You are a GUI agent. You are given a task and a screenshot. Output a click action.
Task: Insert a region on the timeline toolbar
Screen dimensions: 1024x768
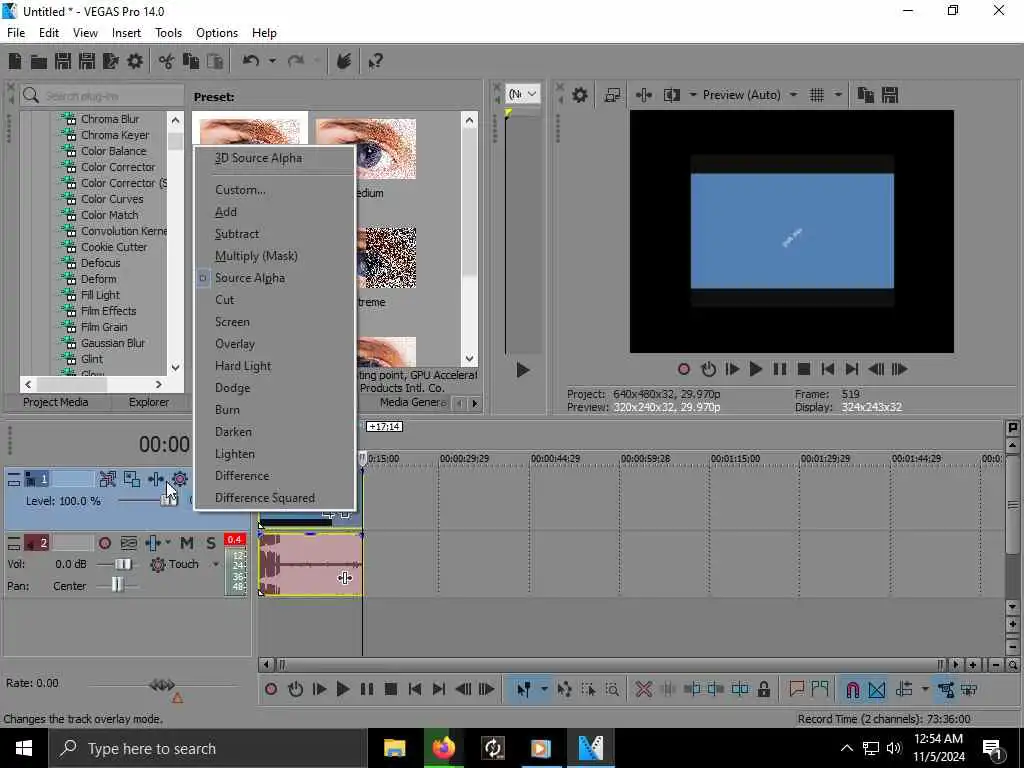point(820,689)
